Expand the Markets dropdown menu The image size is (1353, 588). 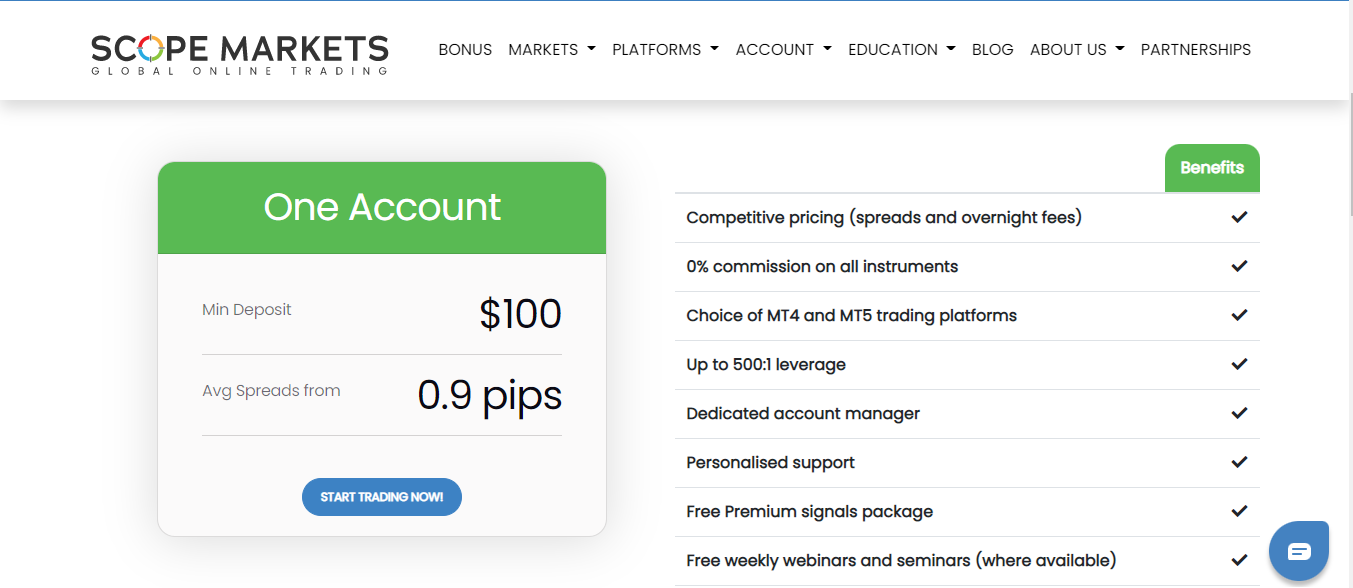point(552,49)
